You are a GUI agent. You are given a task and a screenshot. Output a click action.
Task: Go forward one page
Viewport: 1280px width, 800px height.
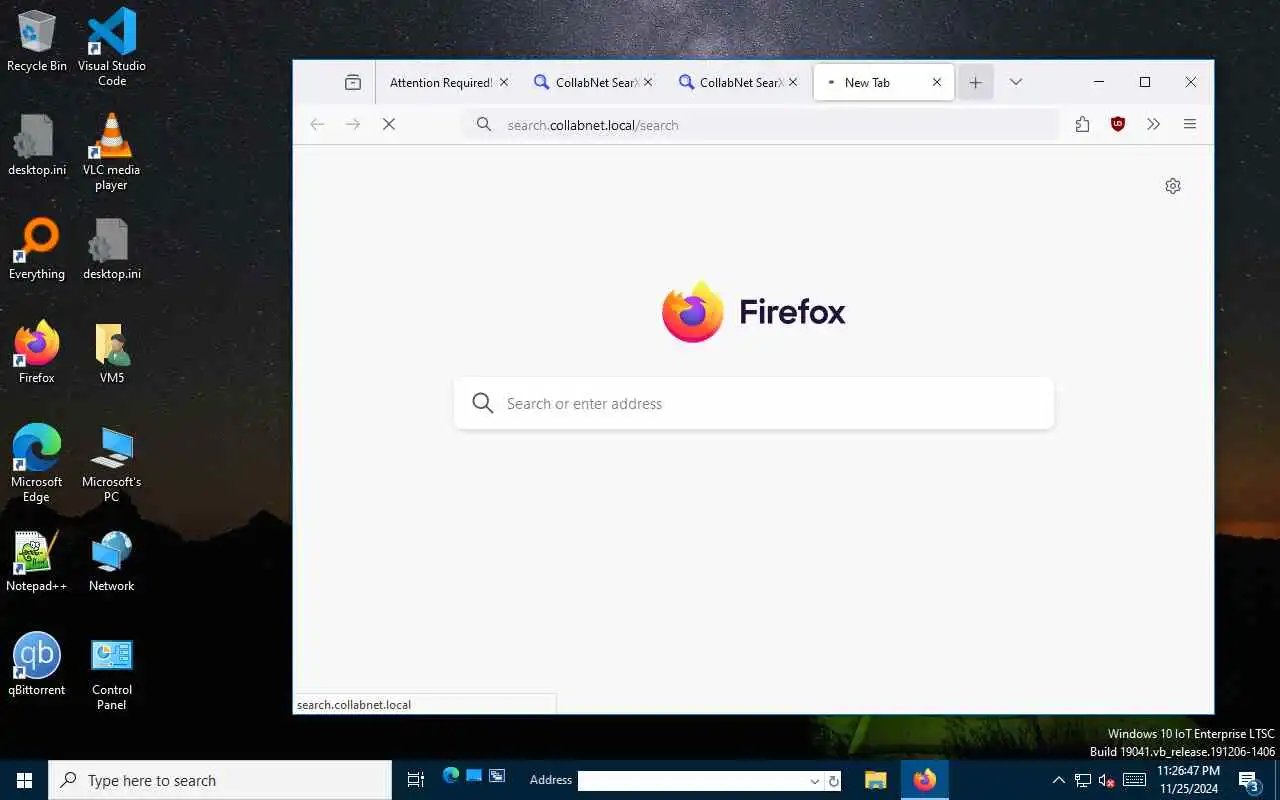click(x=353, y=124)
